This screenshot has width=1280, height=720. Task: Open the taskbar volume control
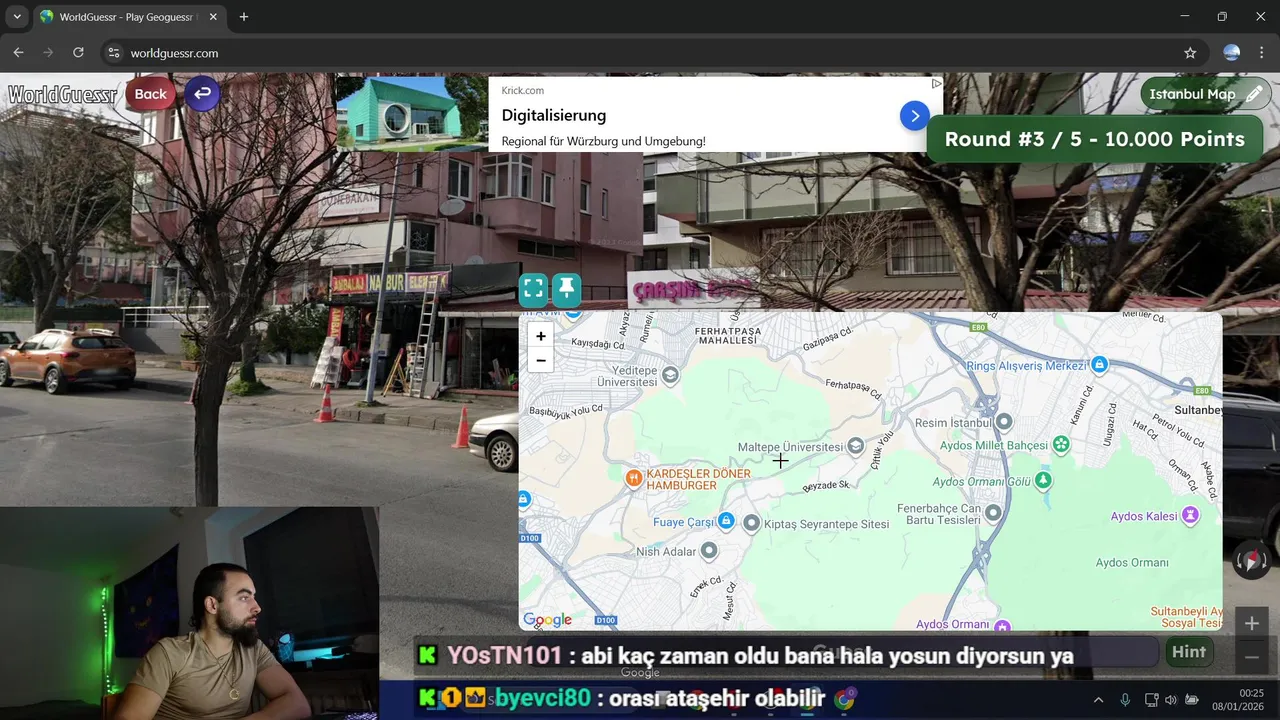(1171, 700)
